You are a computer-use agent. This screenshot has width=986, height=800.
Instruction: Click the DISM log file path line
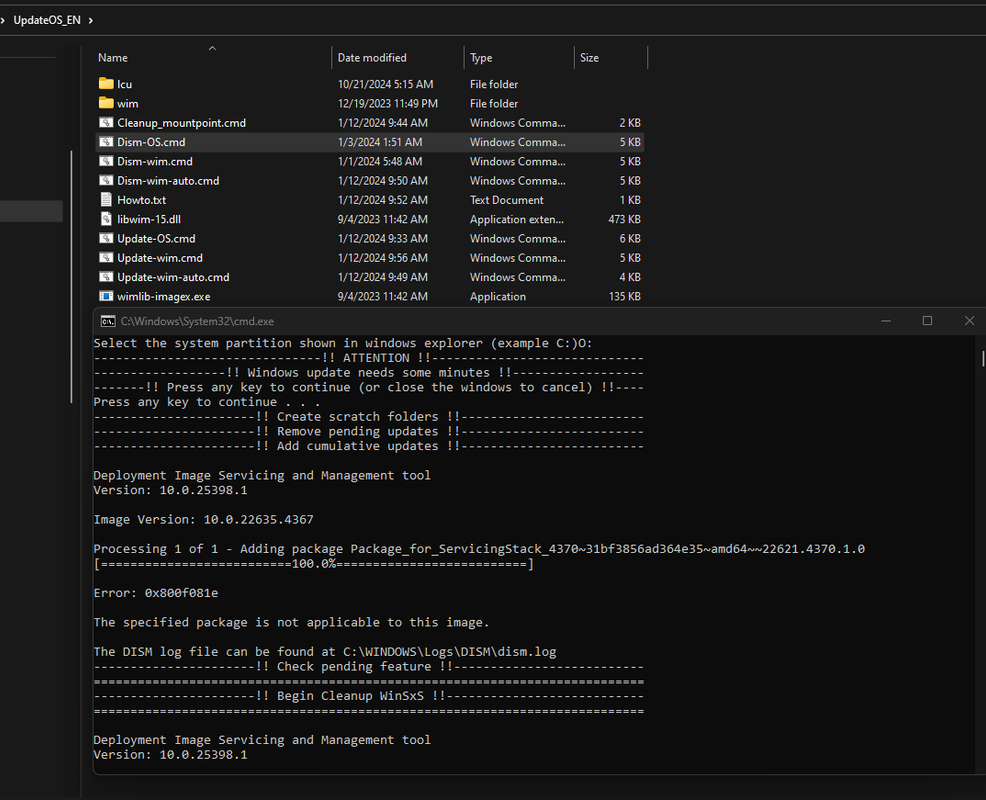[325, 652]
